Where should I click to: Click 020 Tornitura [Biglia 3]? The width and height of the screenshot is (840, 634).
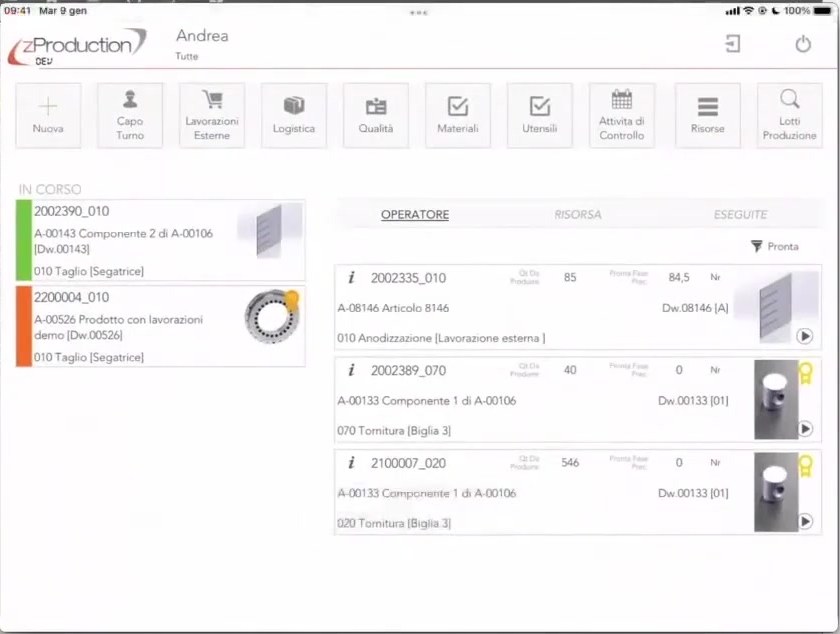tap(394, 524)
